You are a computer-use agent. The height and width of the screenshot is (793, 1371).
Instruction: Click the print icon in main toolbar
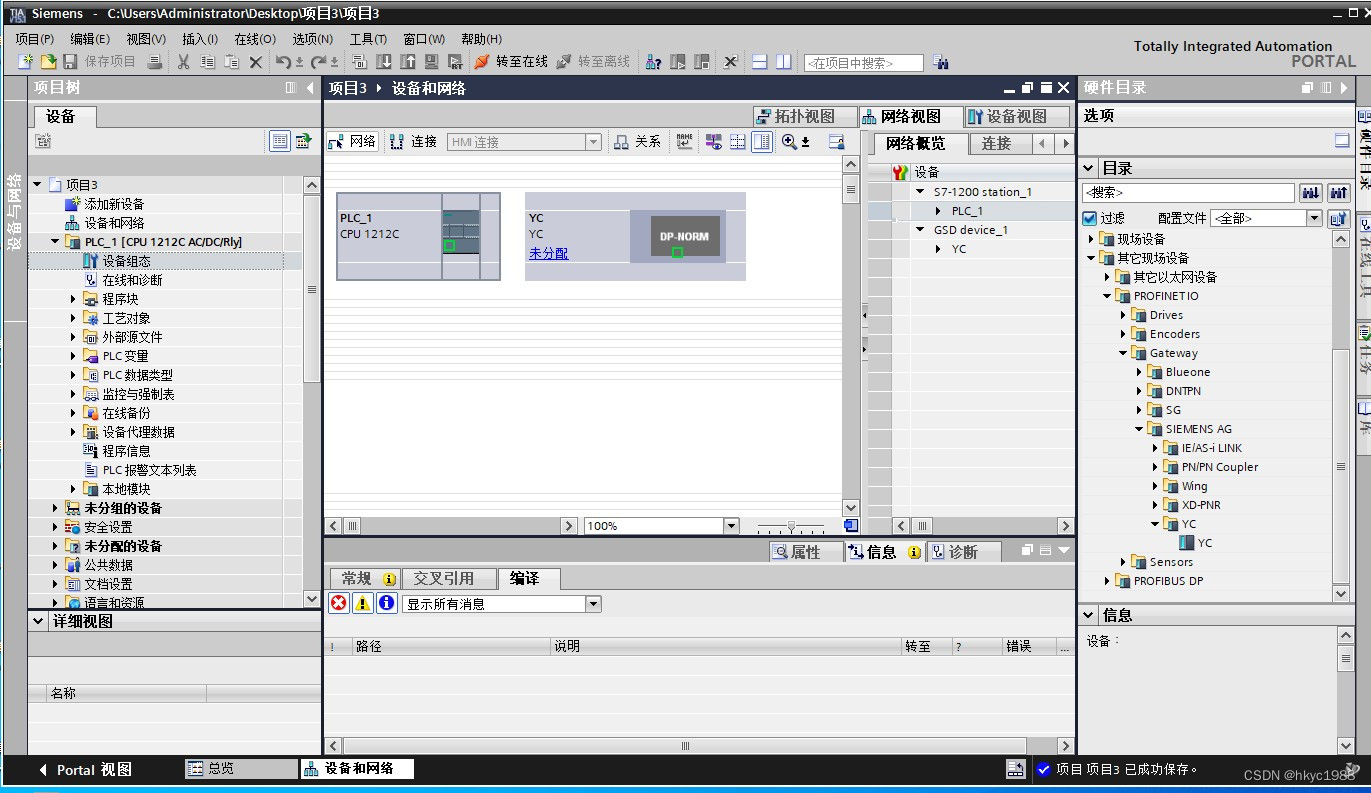[x=154, y=62]
